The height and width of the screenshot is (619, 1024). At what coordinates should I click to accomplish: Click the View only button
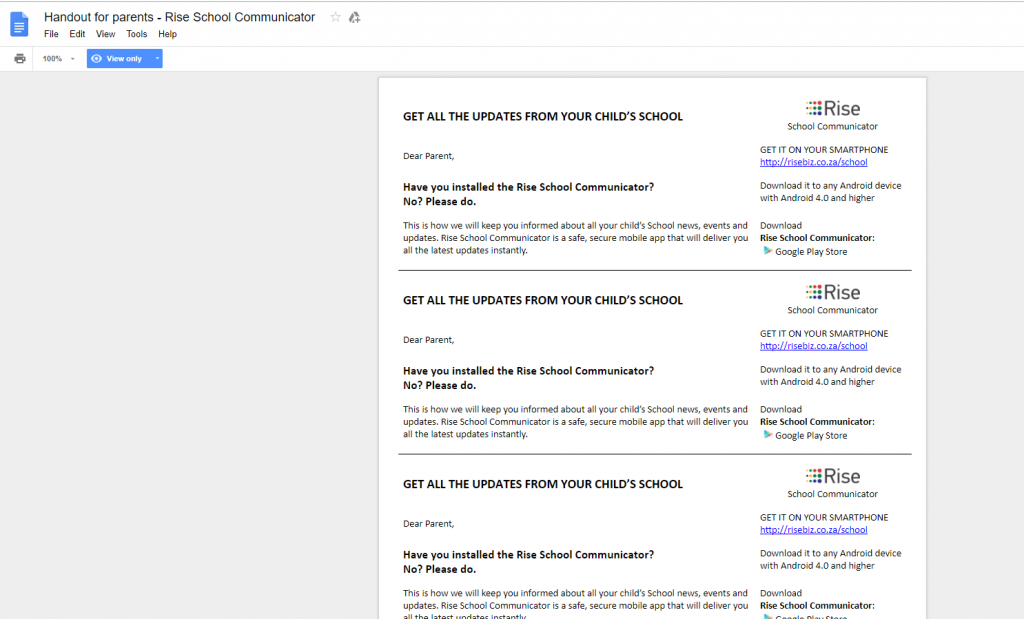[119, 59]
